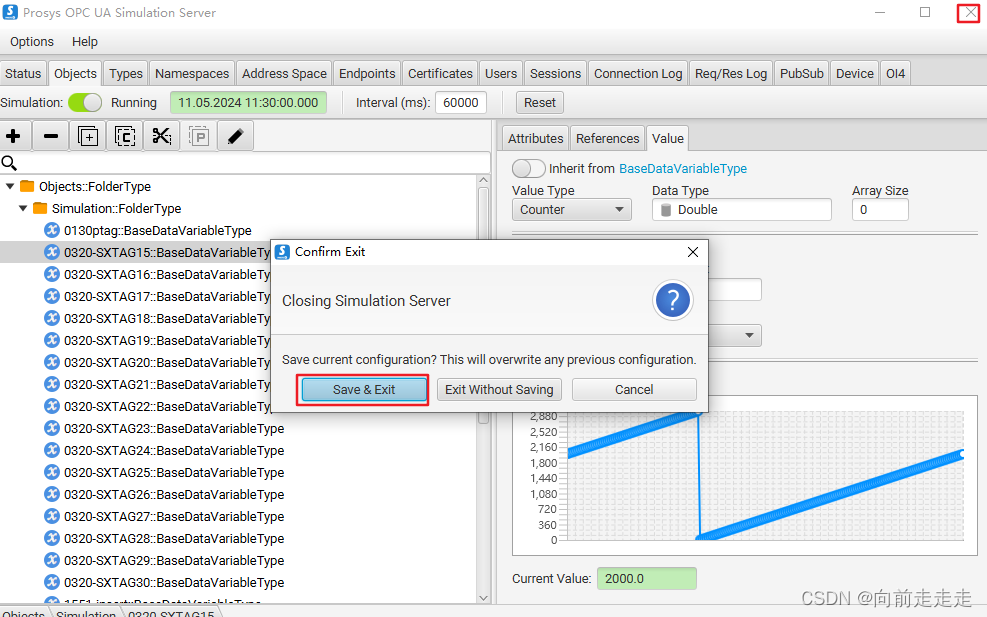This screenshot has width=987, height=617.
Task: Click the cut node scissors icon
Action: tap(161, 136)
